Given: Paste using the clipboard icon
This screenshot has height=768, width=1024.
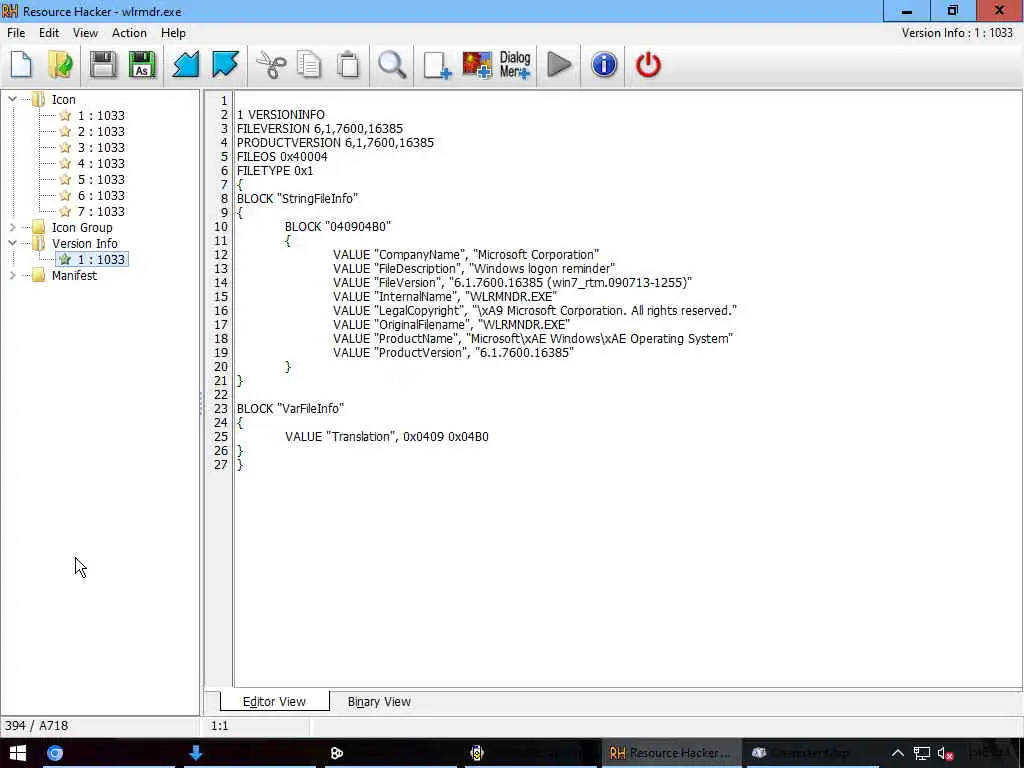Looking at the screenshot, I should pos(349,65).
